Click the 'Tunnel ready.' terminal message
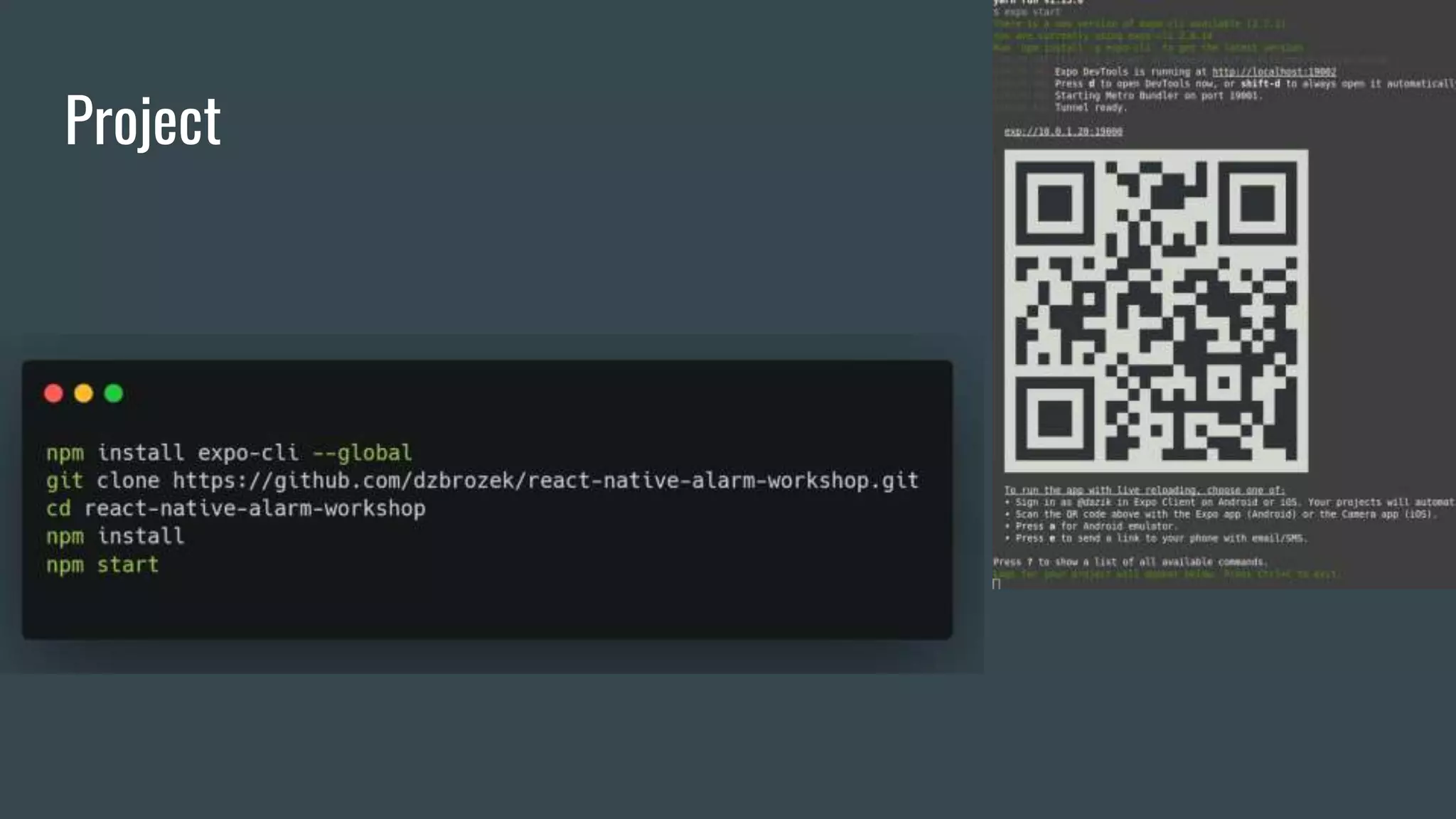This screenshot has width=1456, height=819. pos(1090,107)
